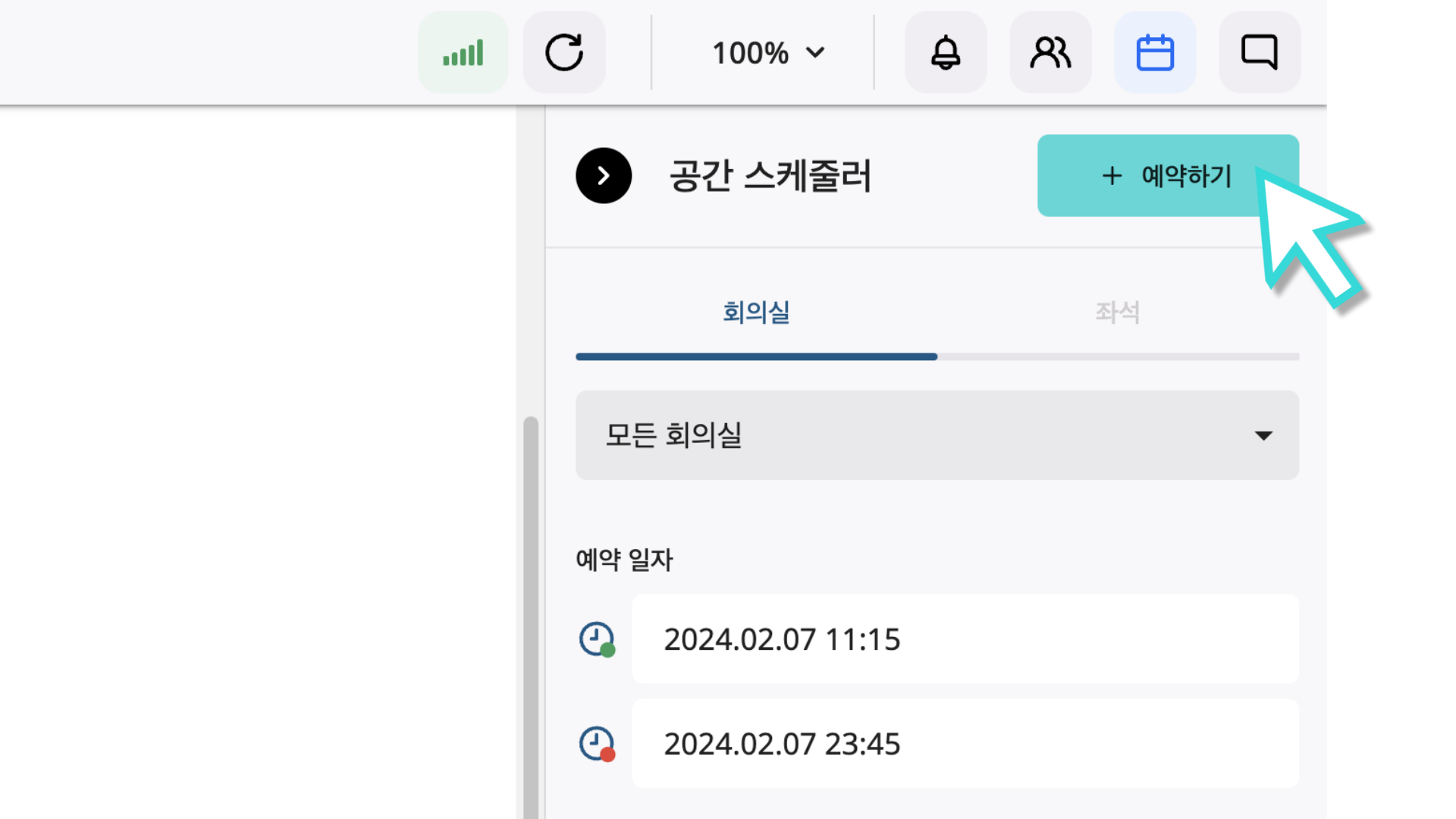Open the calendar scheduler icon
The height and width of the screenshot is (819, 1456).
click(1155, 52)
